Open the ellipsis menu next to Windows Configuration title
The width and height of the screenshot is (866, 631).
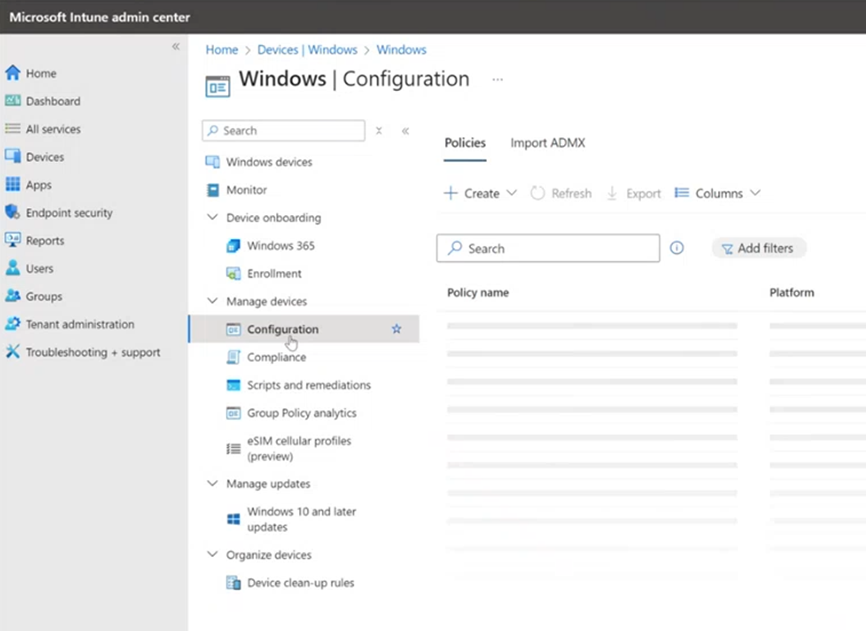497,79
